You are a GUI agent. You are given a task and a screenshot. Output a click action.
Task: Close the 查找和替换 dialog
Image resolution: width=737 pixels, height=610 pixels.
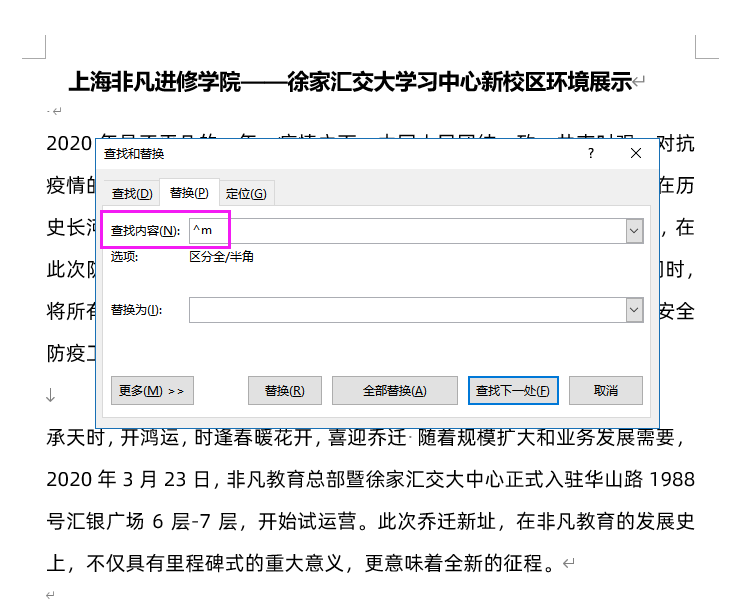tap(635, 153)
